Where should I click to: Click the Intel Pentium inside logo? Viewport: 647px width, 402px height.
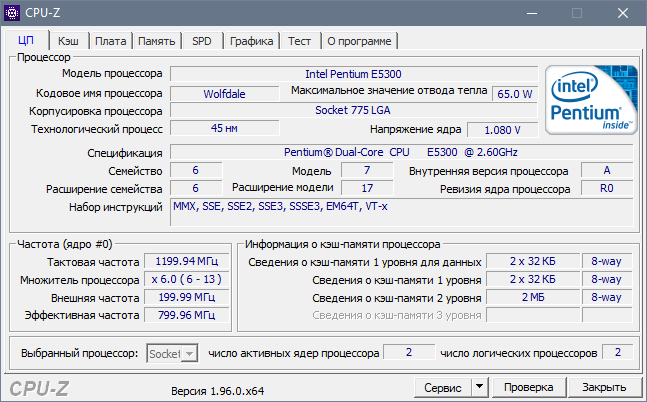pyautogui.click(x=588, y=101)
